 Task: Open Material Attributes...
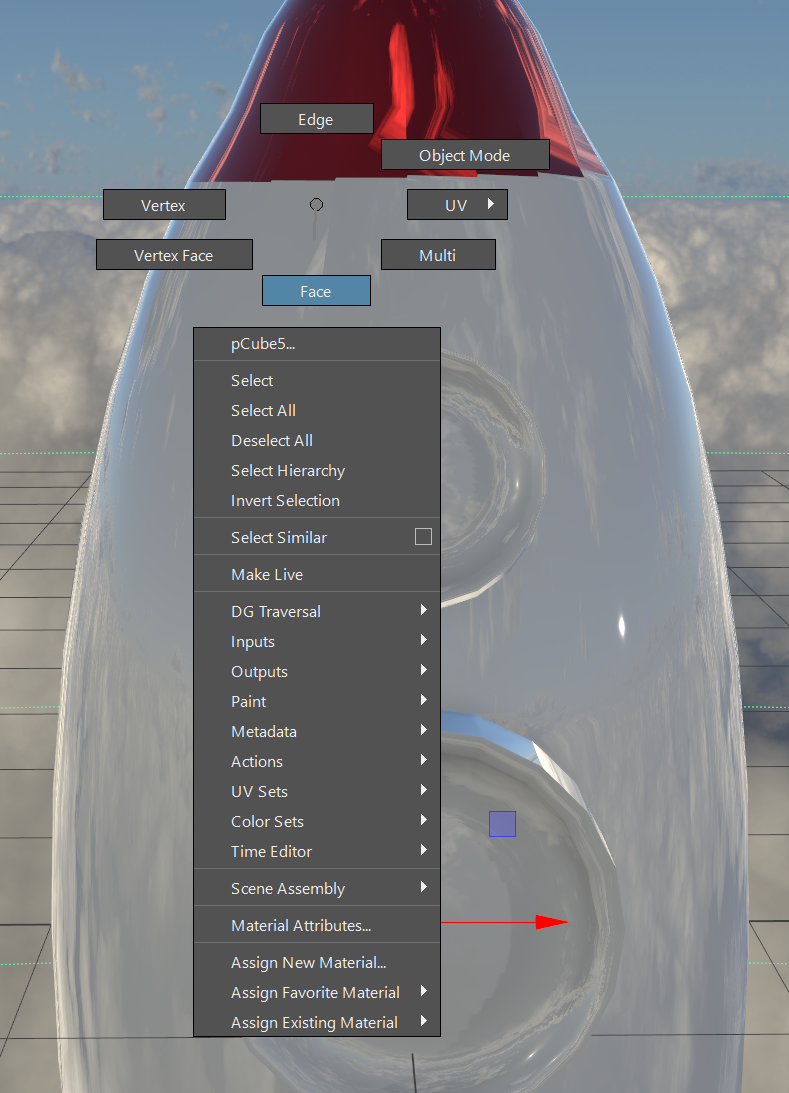click(x=317, y=925)
